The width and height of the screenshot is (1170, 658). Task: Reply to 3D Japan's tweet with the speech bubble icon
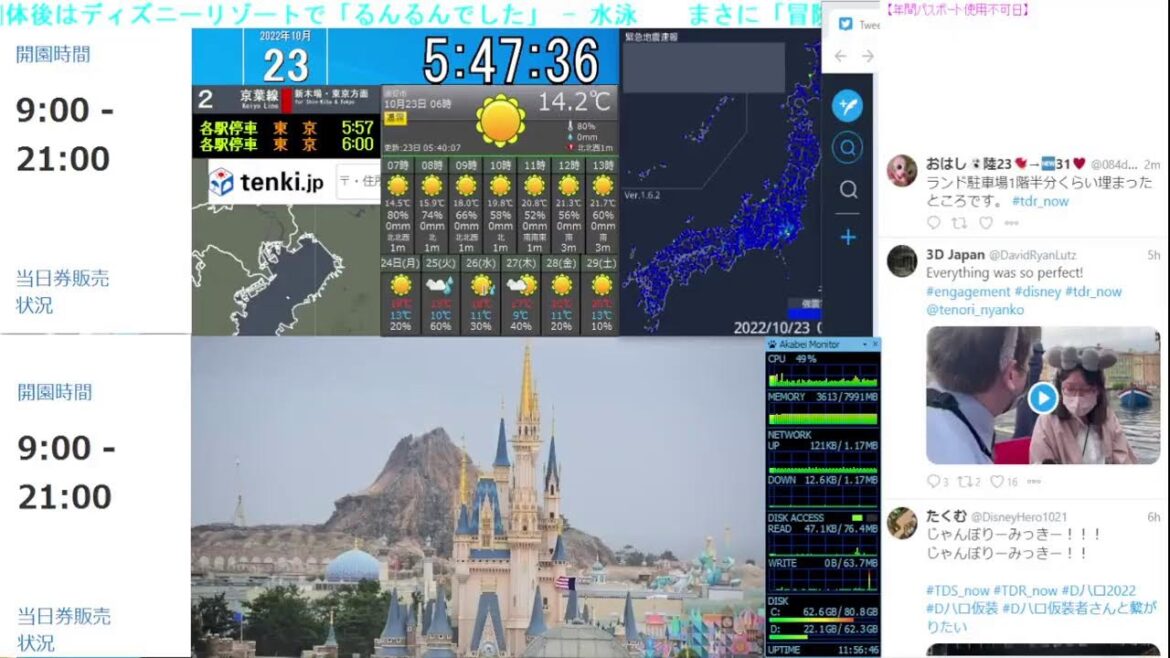click(934, 480)
